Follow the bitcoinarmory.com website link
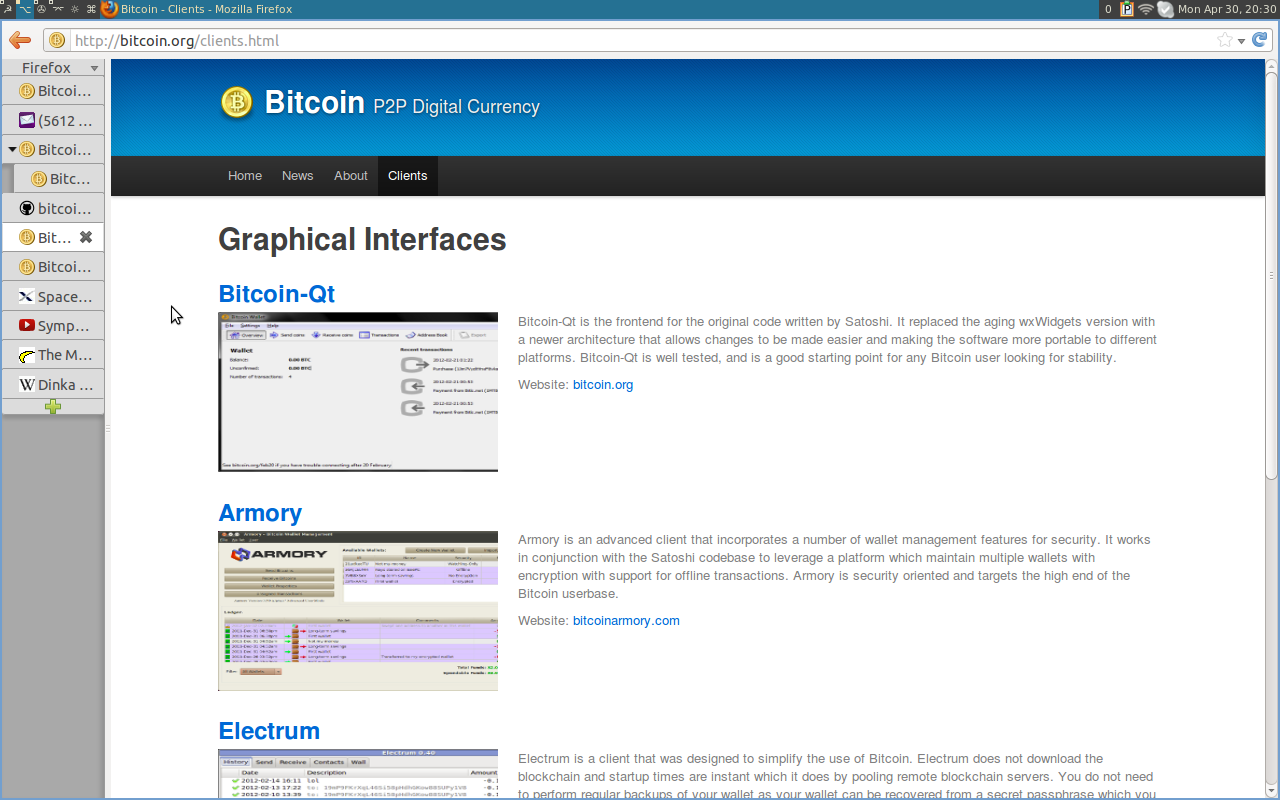This screenshot has height=800, width=1280. click(626, 621)
